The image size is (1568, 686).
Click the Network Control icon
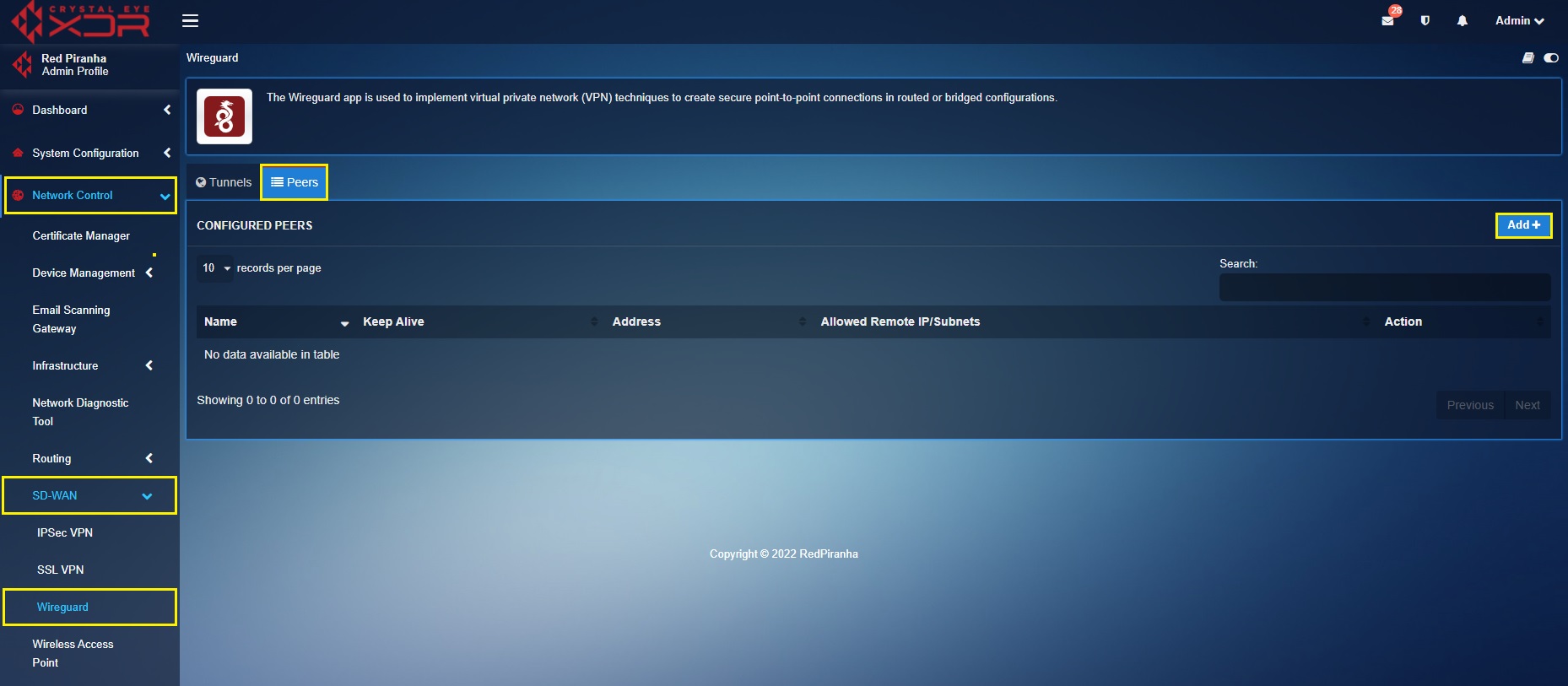18,195
